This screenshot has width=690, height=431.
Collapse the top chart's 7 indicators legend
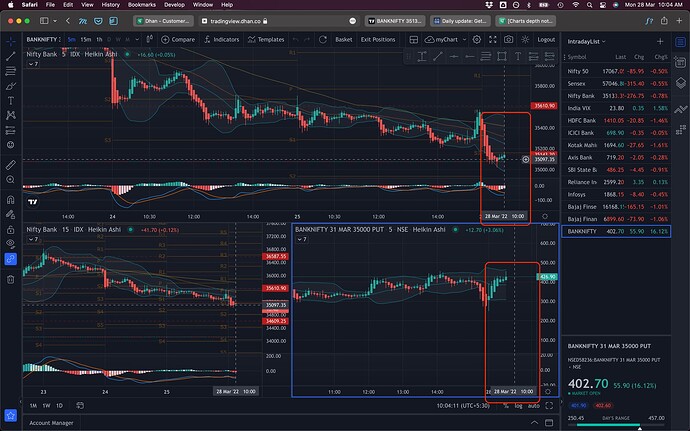(x=33, y=64)
